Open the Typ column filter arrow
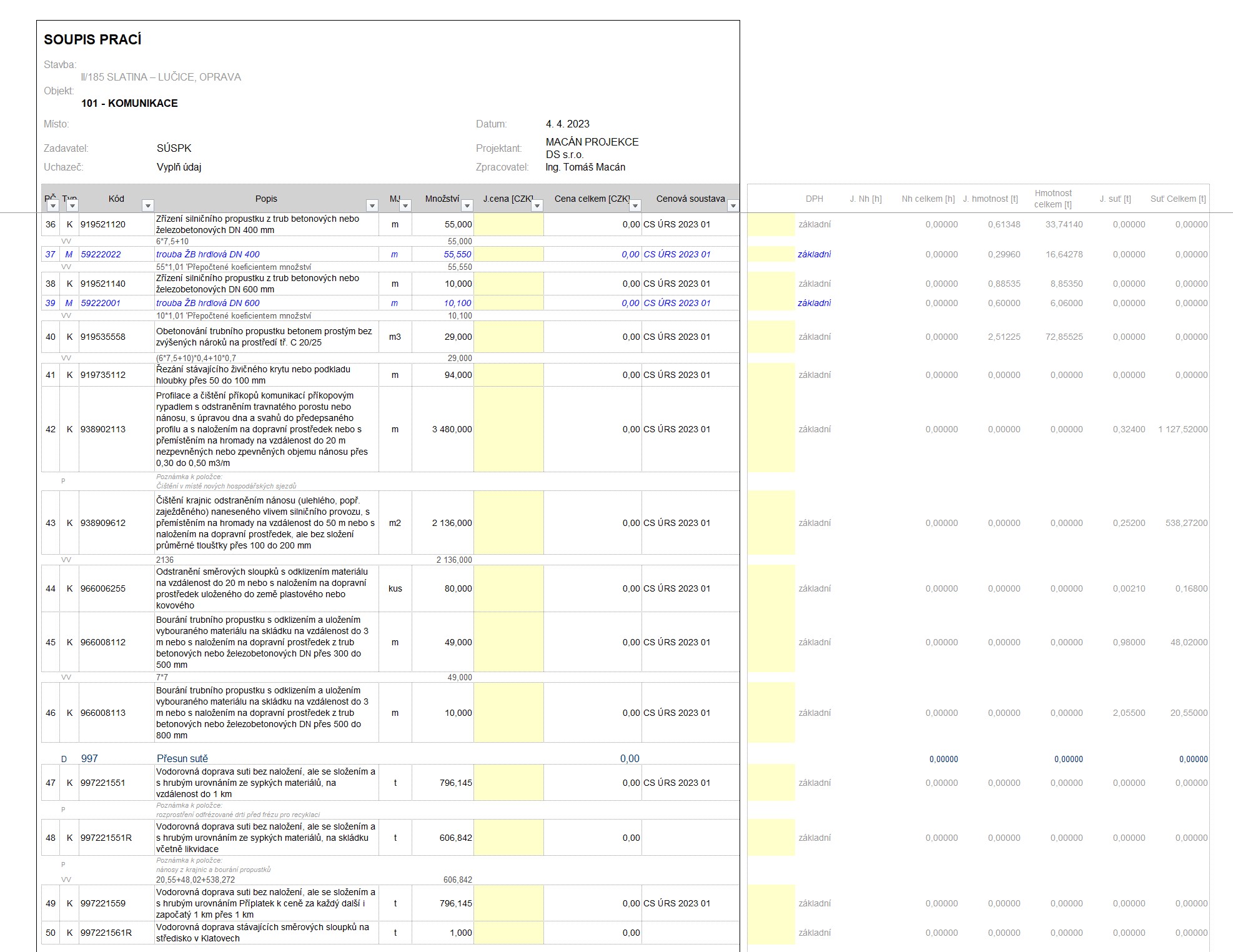This screenshot has width=1233, height=952. 72,206
